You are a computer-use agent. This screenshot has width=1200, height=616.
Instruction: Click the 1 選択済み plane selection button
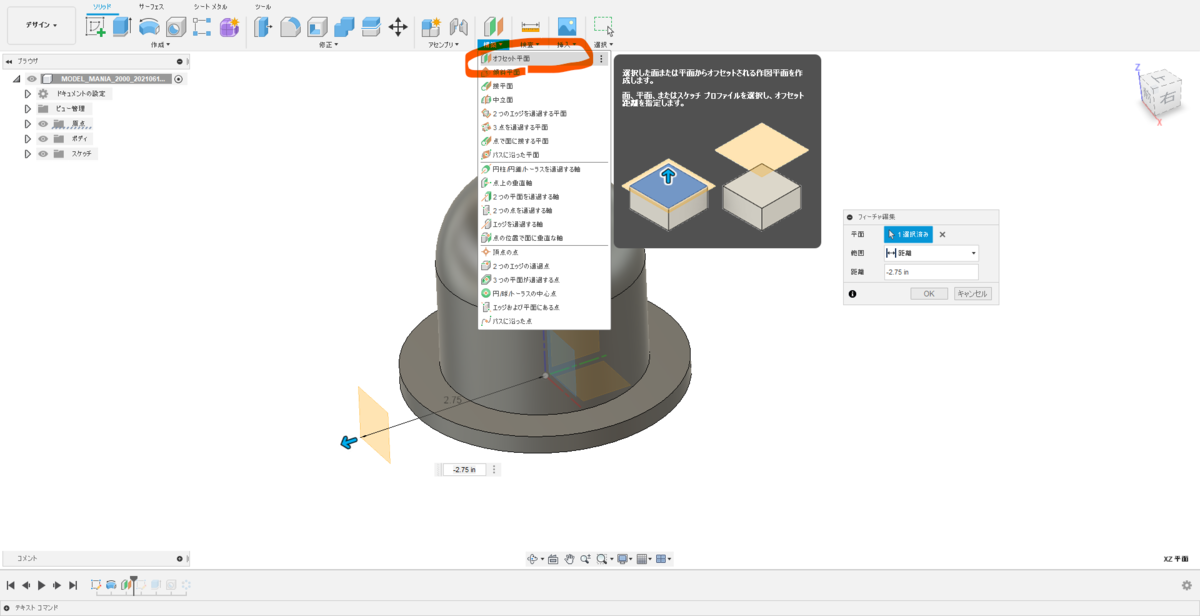908,234
